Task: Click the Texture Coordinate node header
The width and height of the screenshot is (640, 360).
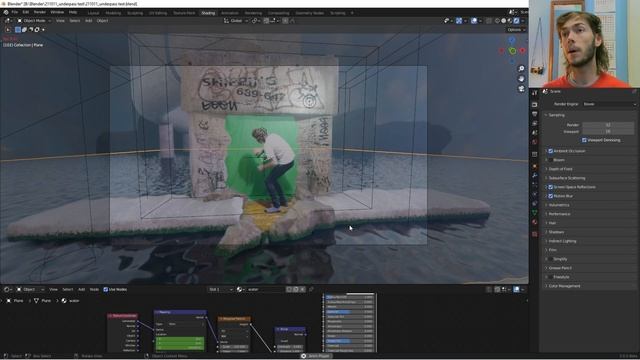Action: (123, 316)
